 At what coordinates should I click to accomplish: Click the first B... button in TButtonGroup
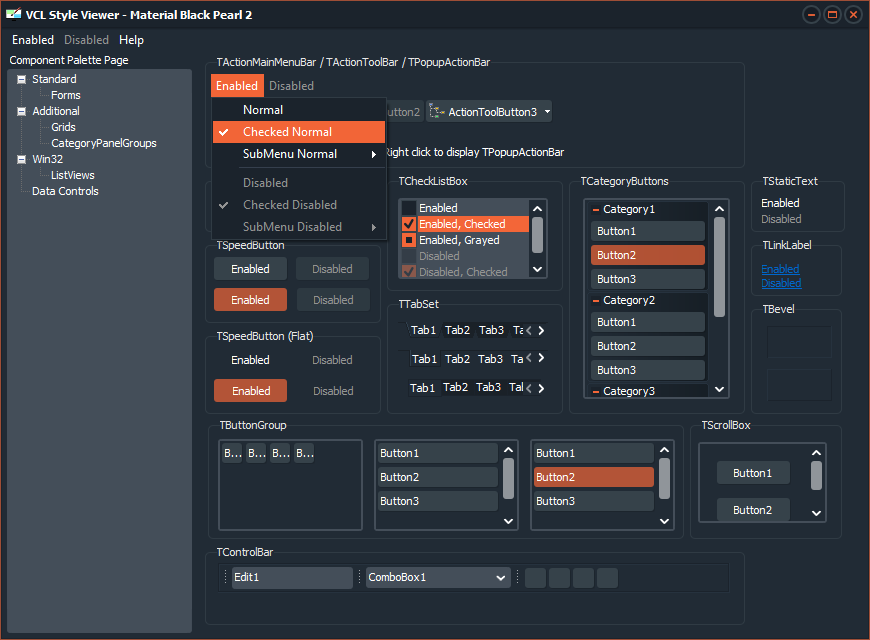pos(232,453)
